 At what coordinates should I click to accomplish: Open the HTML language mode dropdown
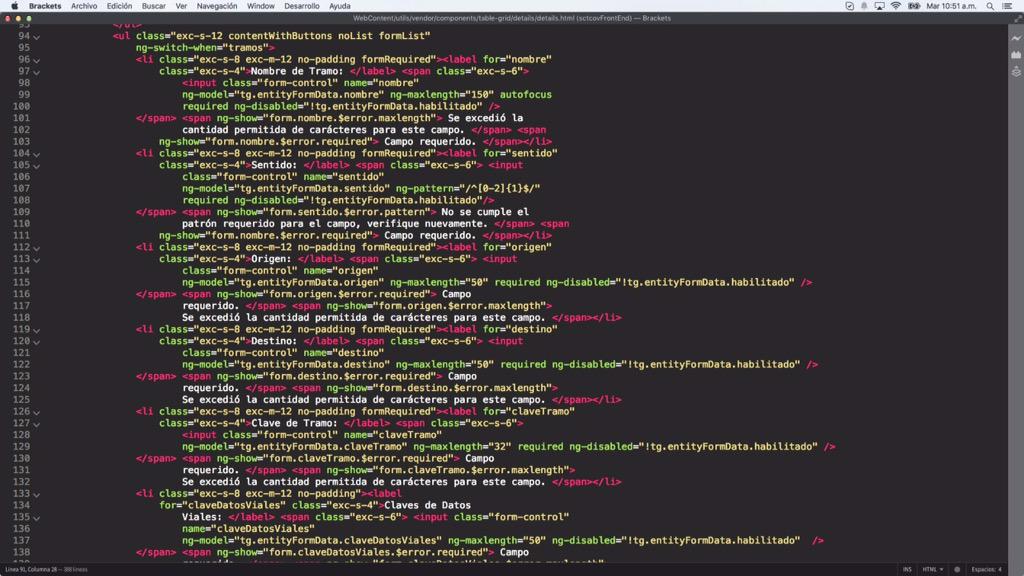click(x=933, y=569)
